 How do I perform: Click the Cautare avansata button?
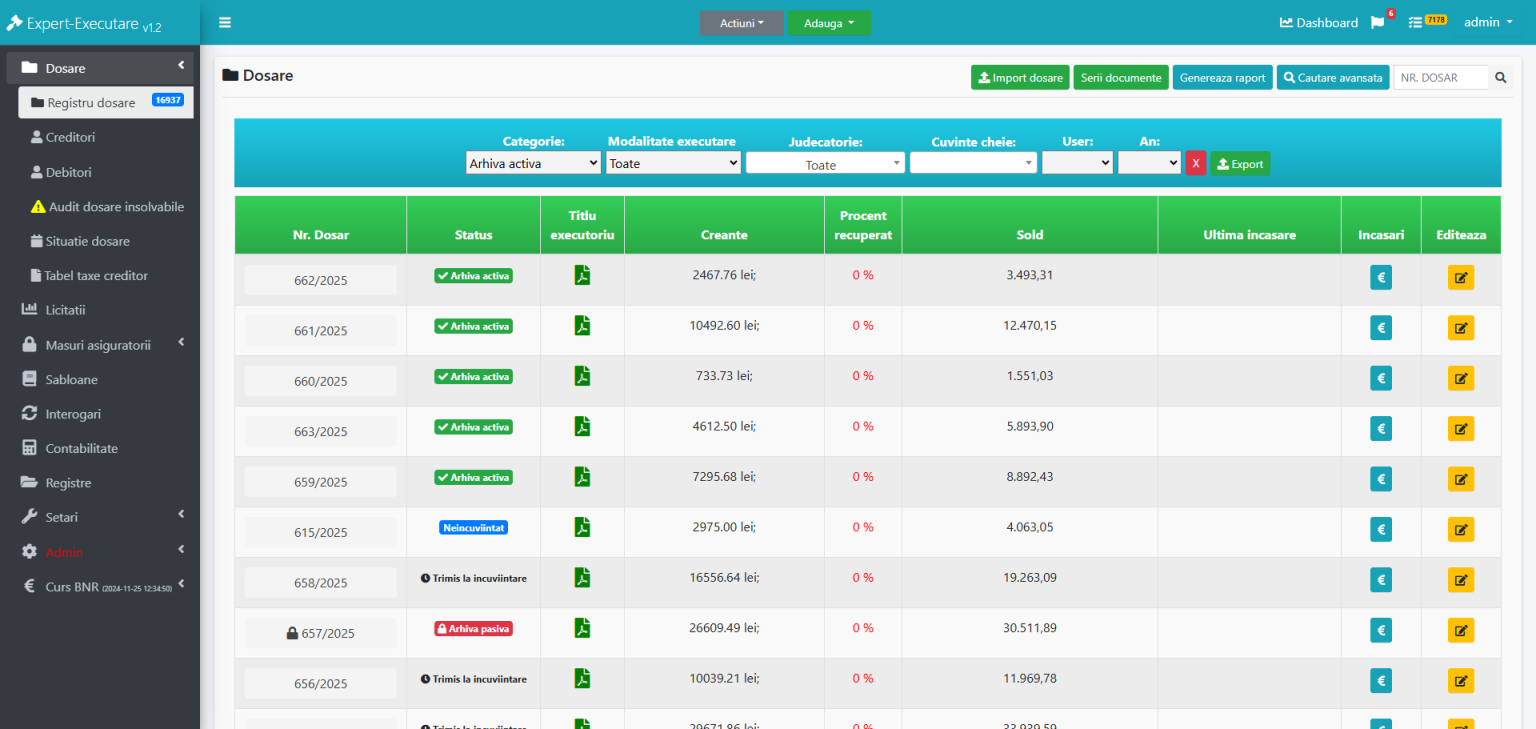[x=1332, y=78]
